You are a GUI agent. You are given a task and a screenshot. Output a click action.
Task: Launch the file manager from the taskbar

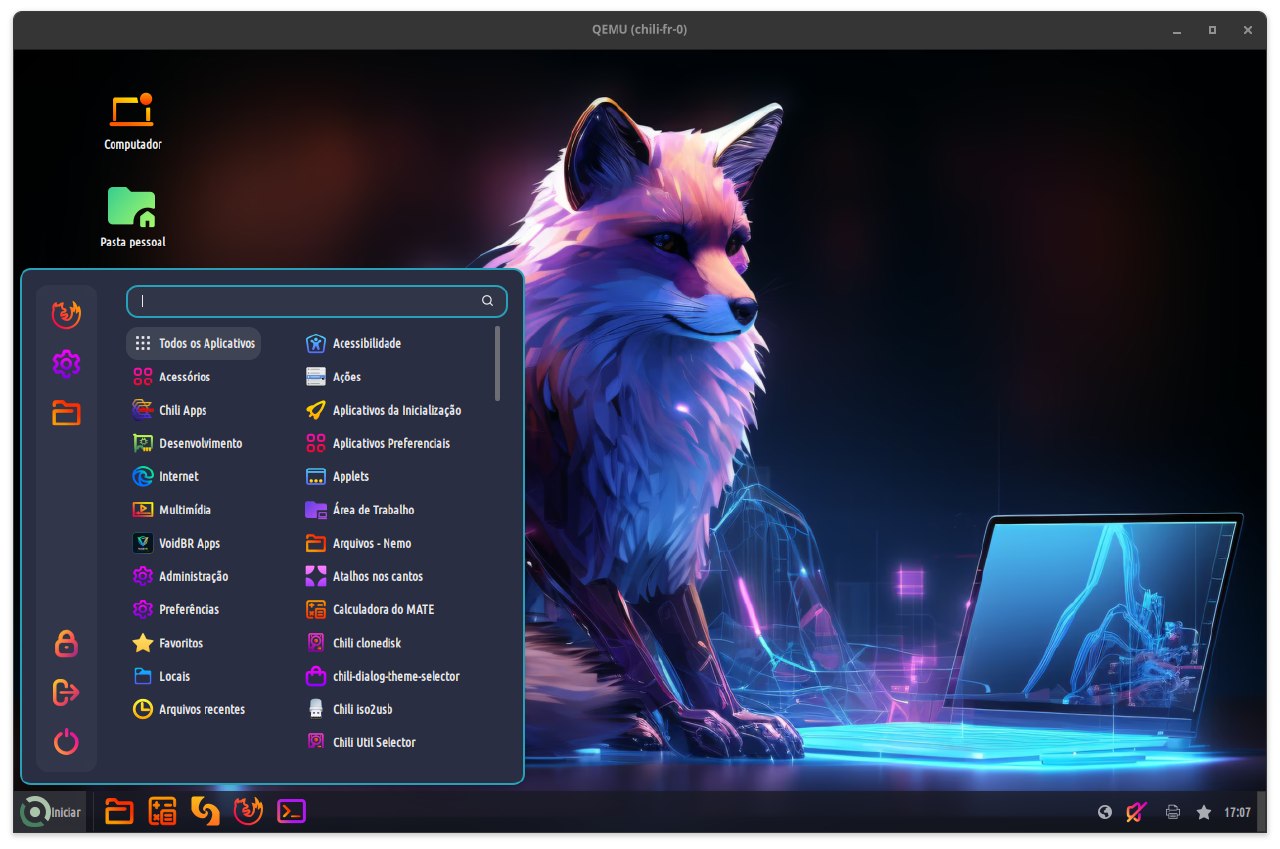pos(119,811)
